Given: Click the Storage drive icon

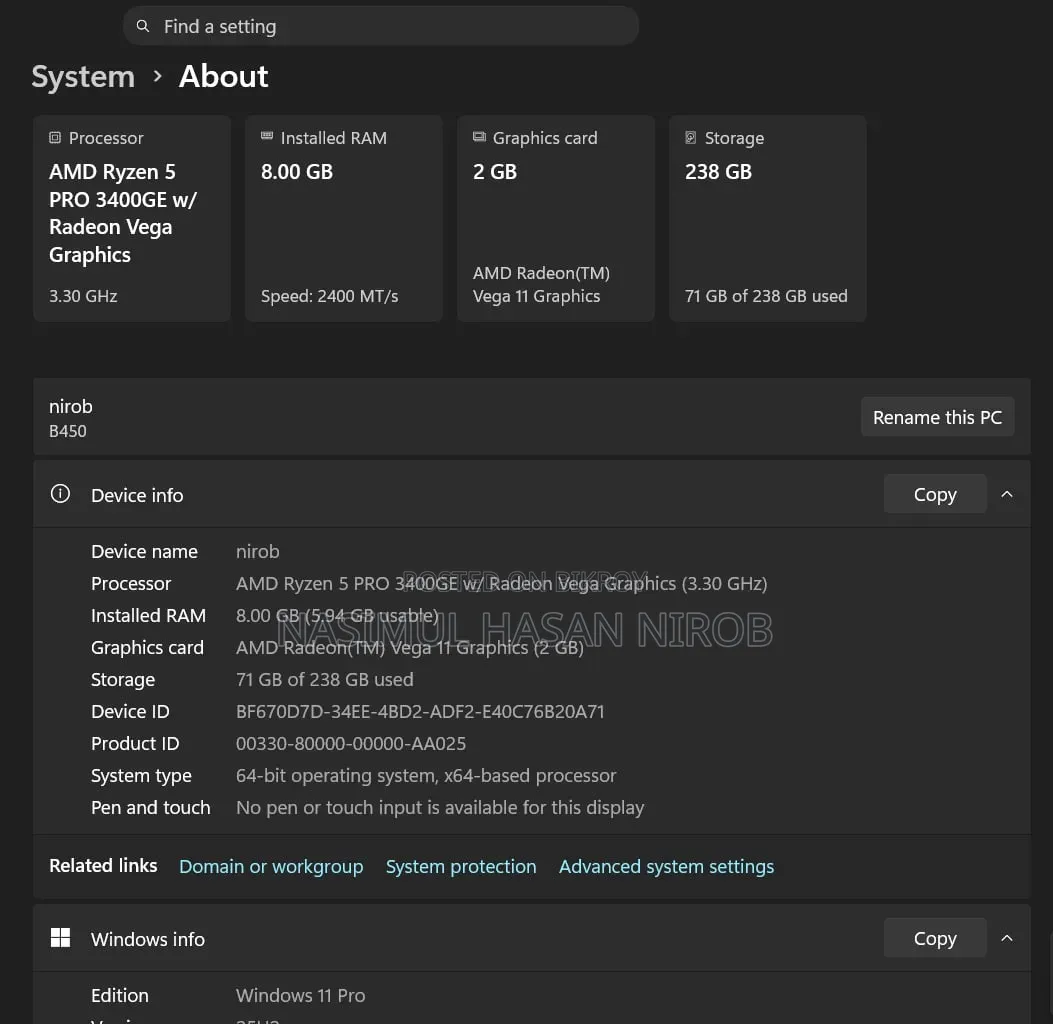Looking at the screenshot, I should coord(690,138).
